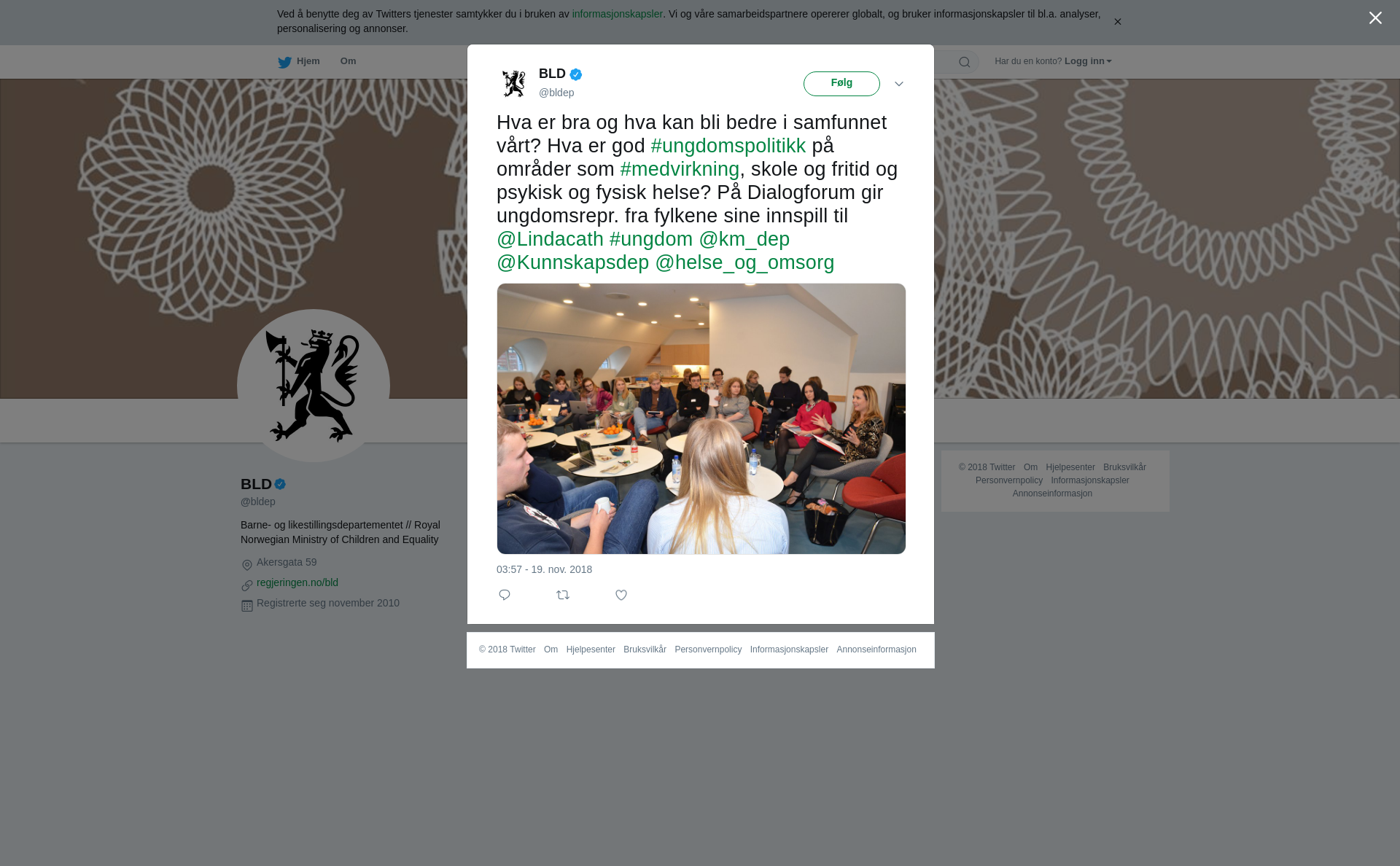This screenshot has height=866, width=1400.
Task: Retweet the BLD tweet
Action: (563, 595)
